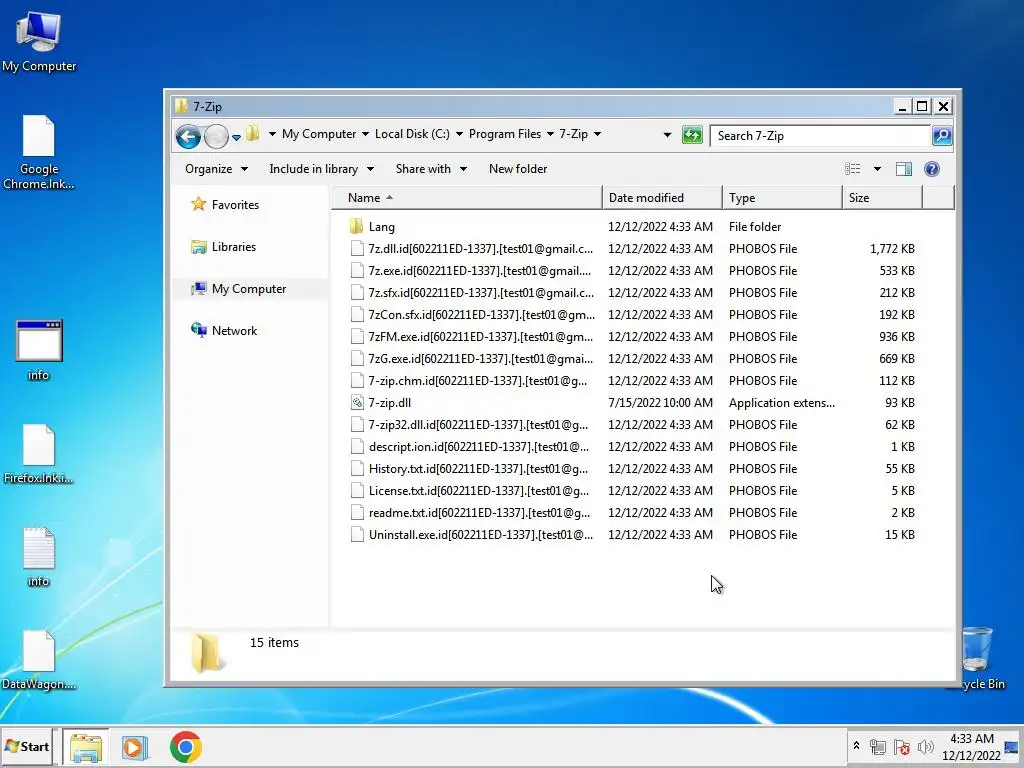
Task: Select Network in the navigation pane
Action: coord(224,330)
